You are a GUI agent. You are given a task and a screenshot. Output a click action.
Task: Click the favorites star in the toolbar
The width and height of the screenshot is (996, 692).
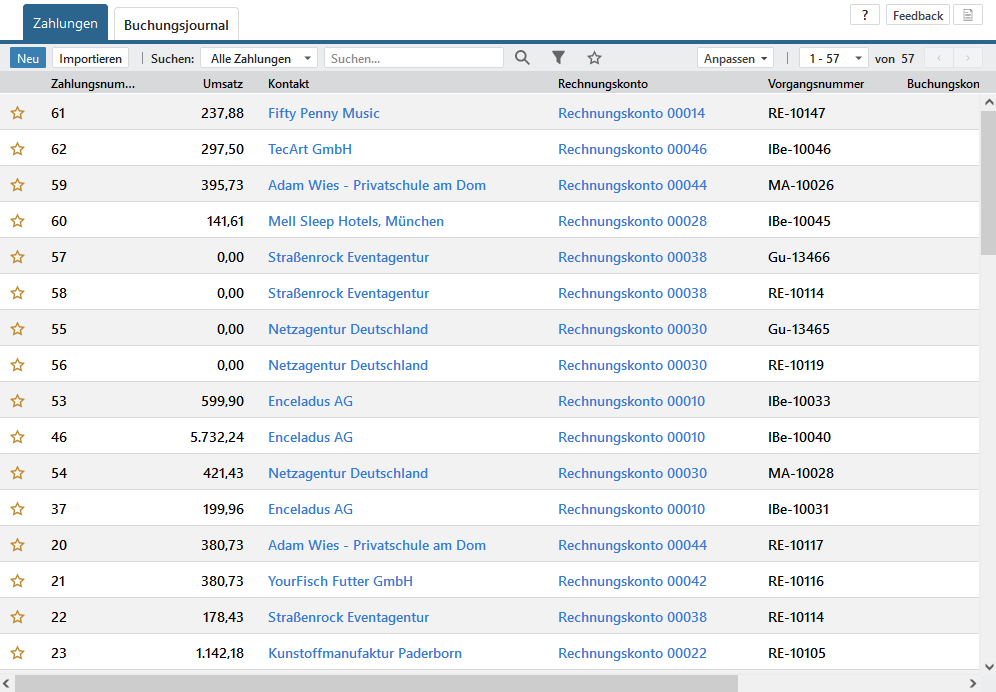[594, 58]
